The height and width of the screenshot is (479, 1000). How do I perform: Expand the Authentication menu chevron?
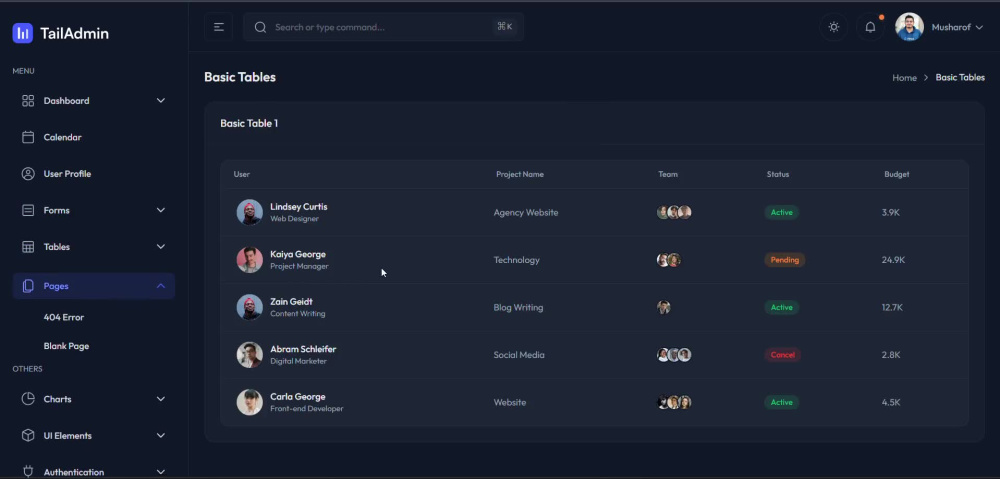(161, 472)
